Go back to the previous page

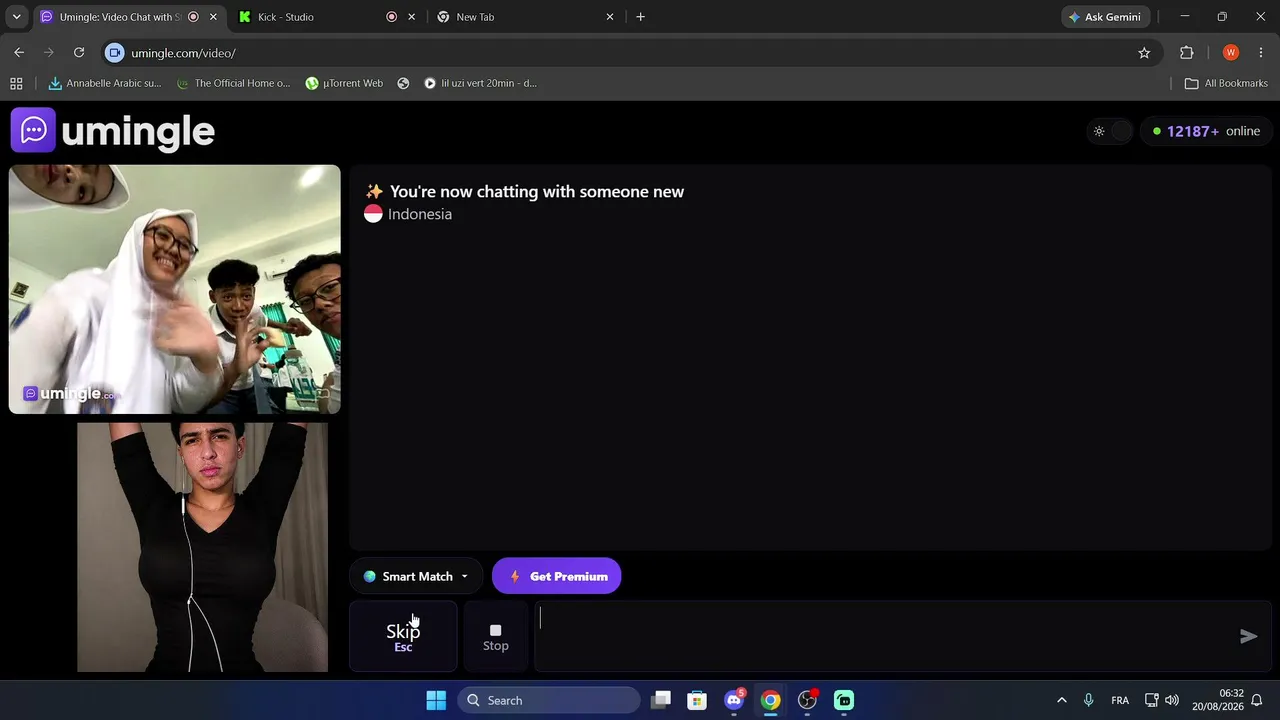click(x=19, y=53)
